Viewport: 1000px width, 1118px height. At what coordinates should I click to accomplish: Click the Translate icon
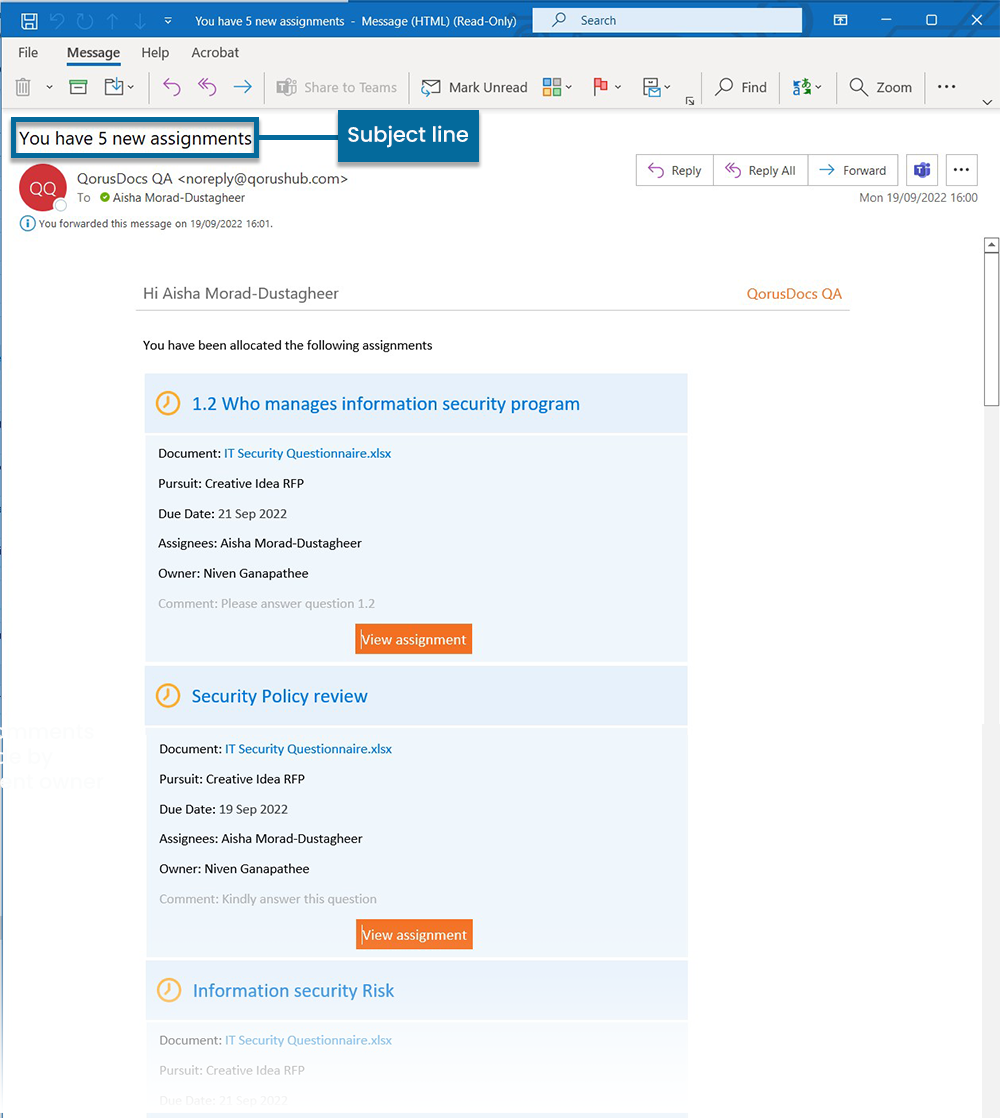point(802,87)
